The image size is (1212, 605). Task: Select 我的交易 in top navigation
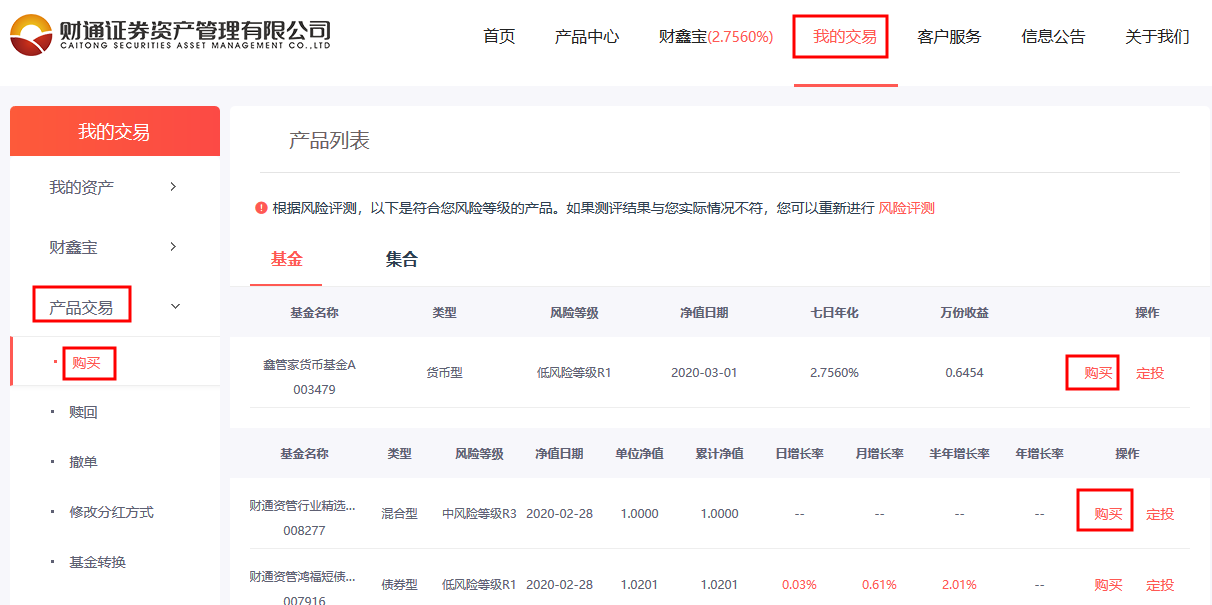click(x=845, y=37)
